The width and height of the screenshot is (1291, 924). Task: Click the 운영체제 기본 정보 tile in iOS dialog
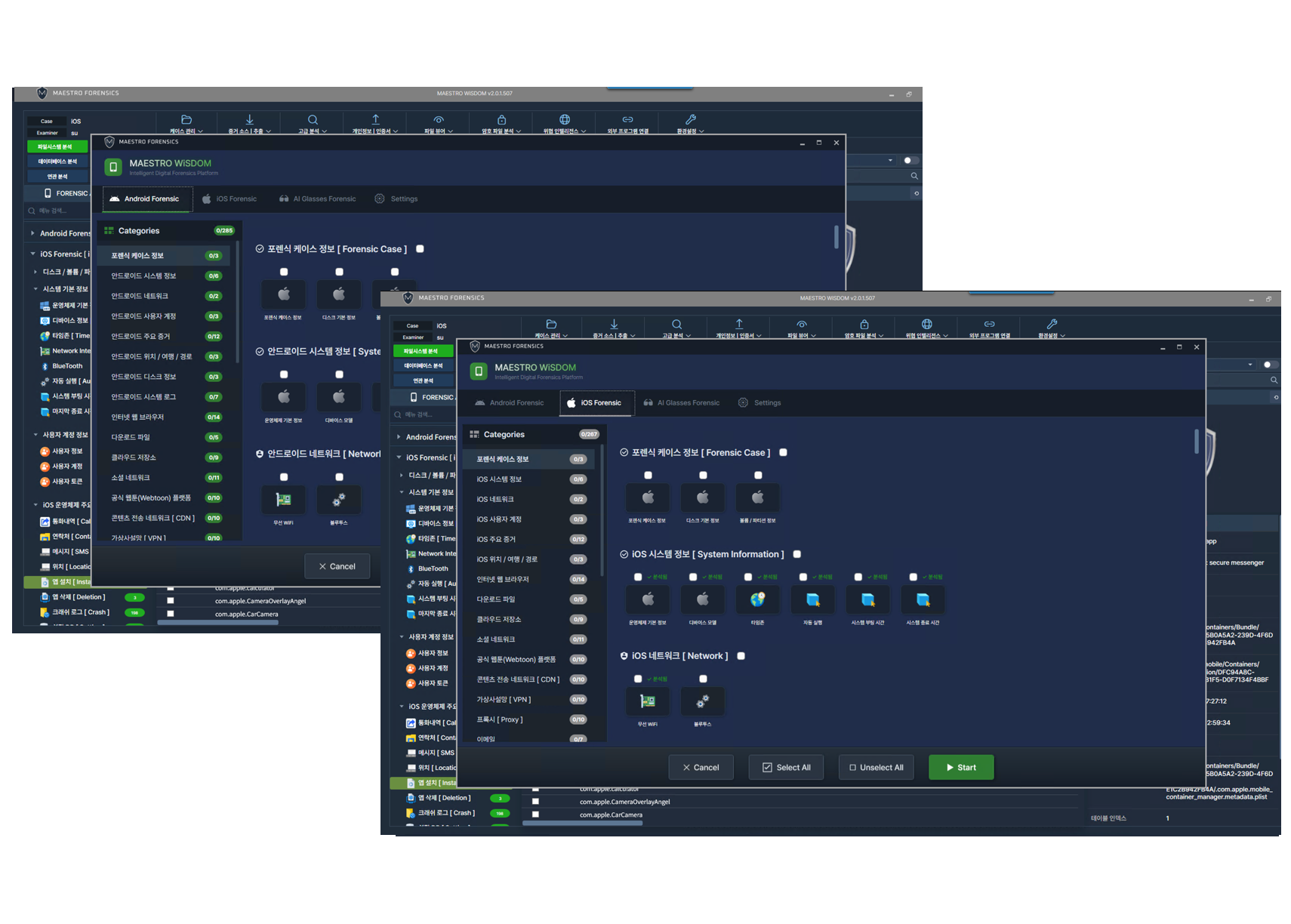coord(647,599)
